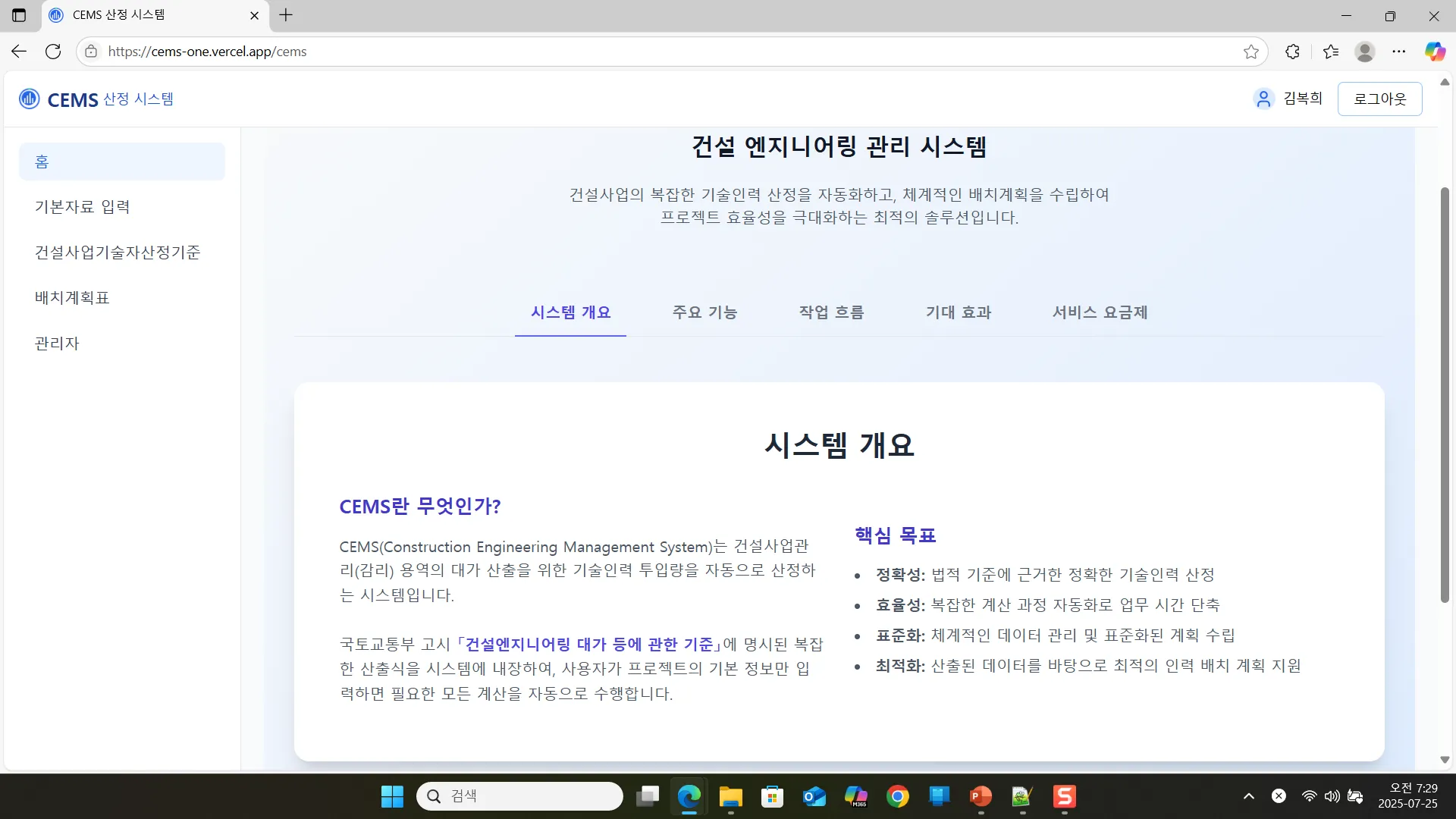This screenshot has height=819, width=1456.
Task: Launch Chrome from the taskbar
Action: coord(898,796)
